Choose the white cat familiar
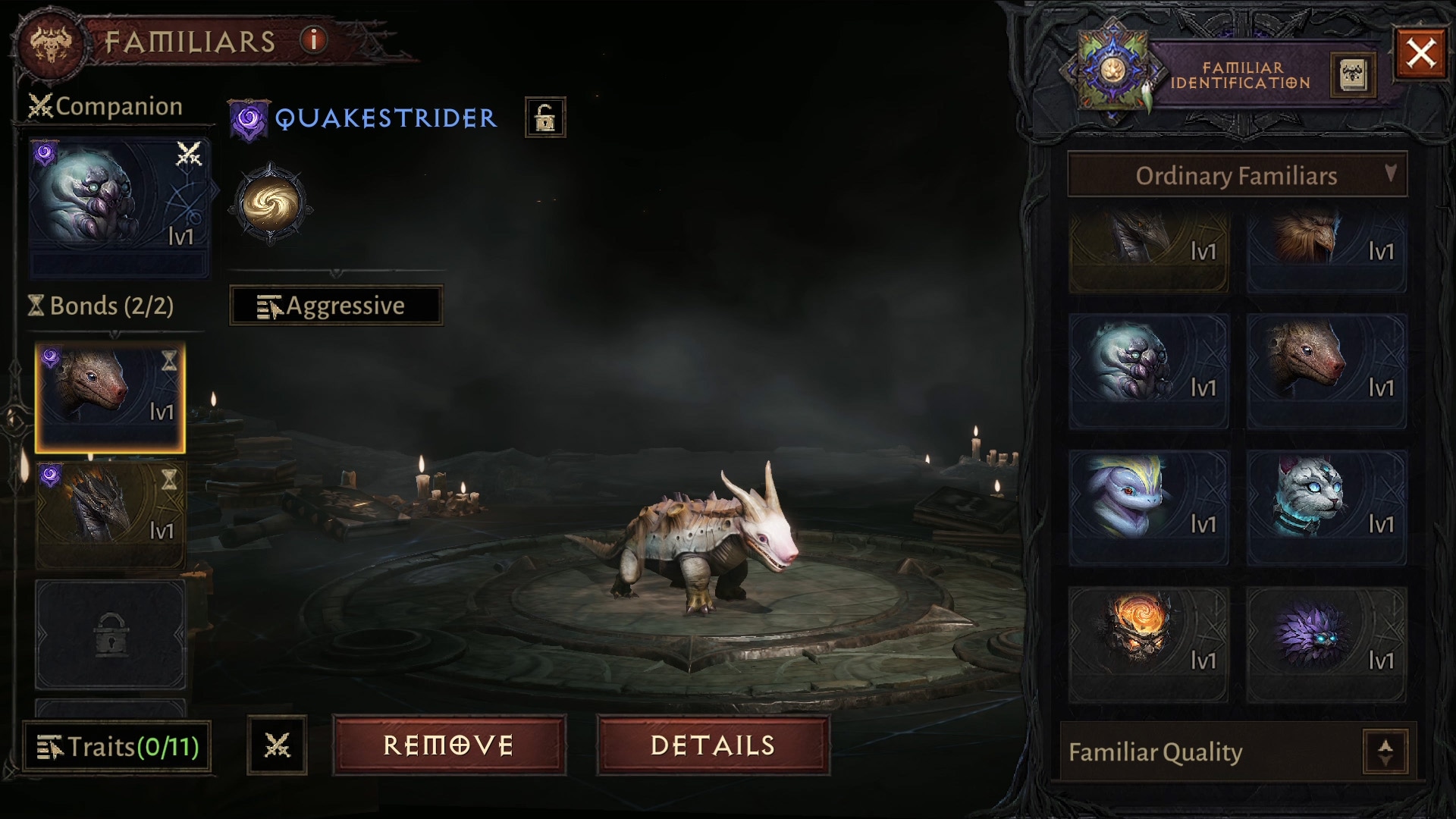1456x819 pixels. (x=1326, y=507)
